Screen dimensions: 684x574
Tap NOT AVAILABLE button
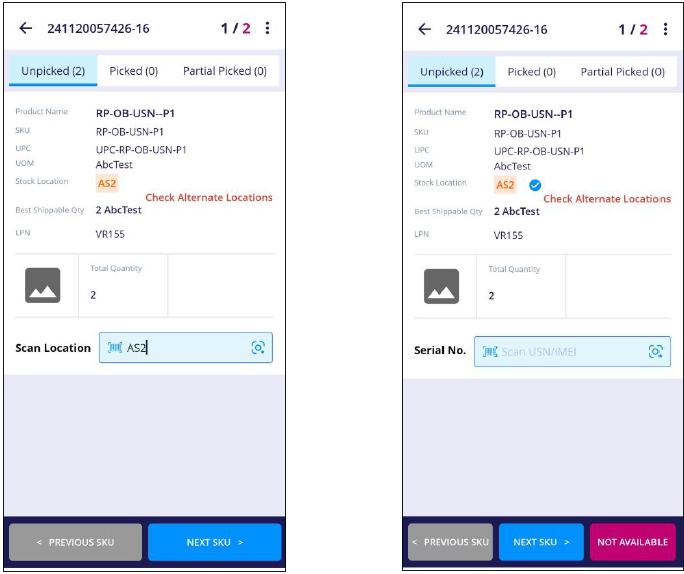[633, 542]
